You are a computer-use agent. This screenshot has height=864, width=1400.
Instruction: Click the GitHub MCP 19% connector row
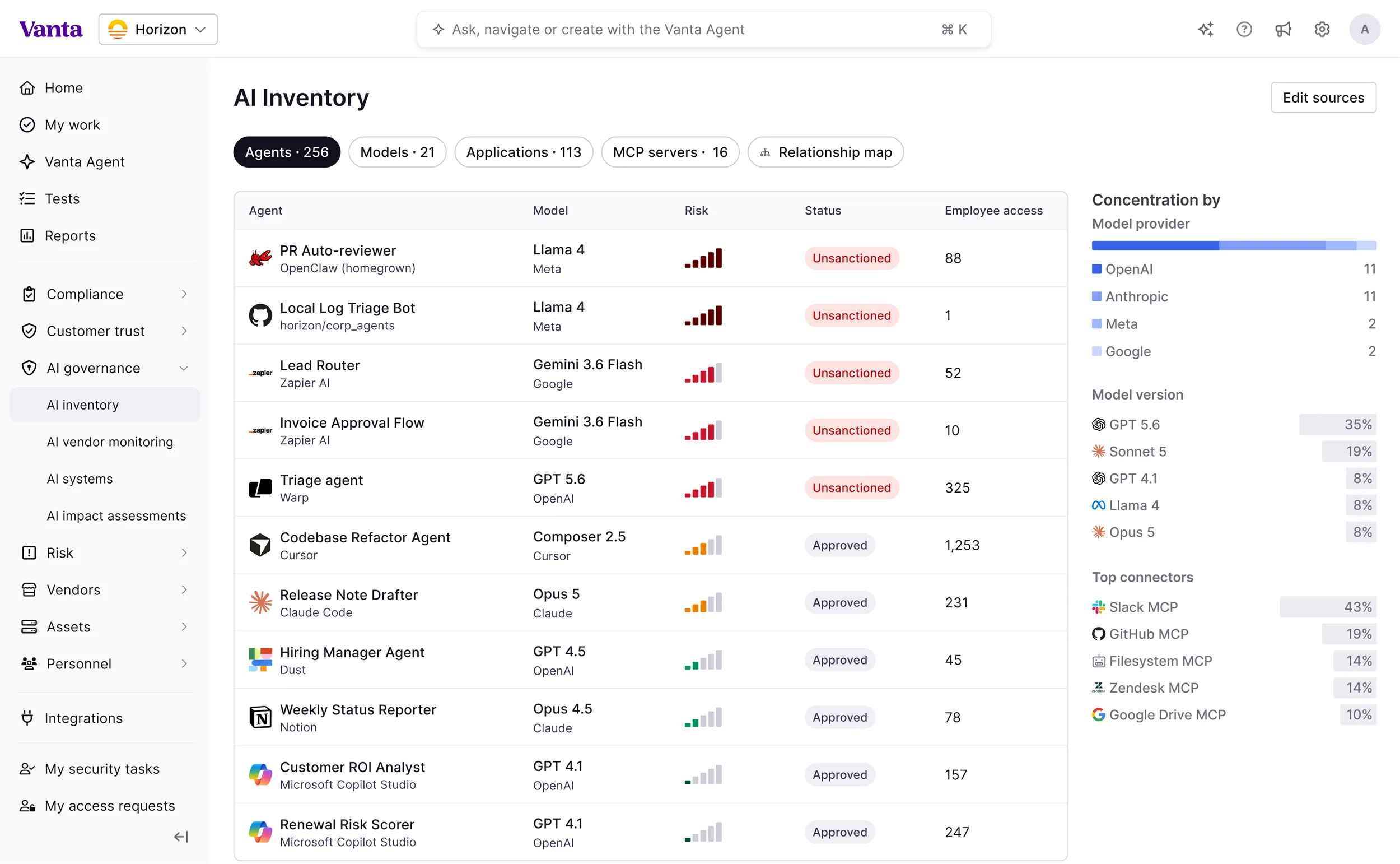pyautogui.click(x=1234, y=634)
